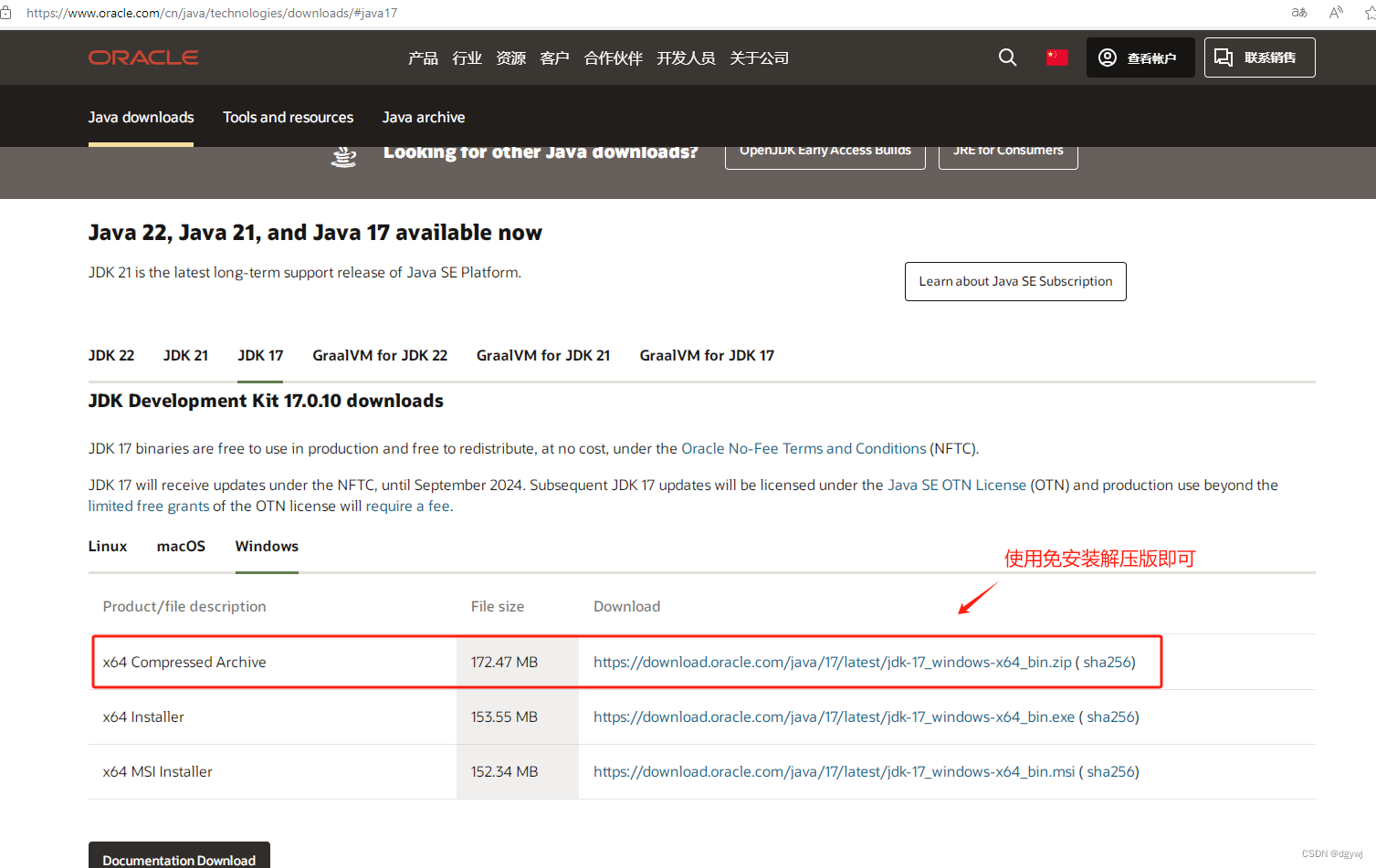Switch to the macOS platform tab
1376x868 pixels.
coord(180,546)
